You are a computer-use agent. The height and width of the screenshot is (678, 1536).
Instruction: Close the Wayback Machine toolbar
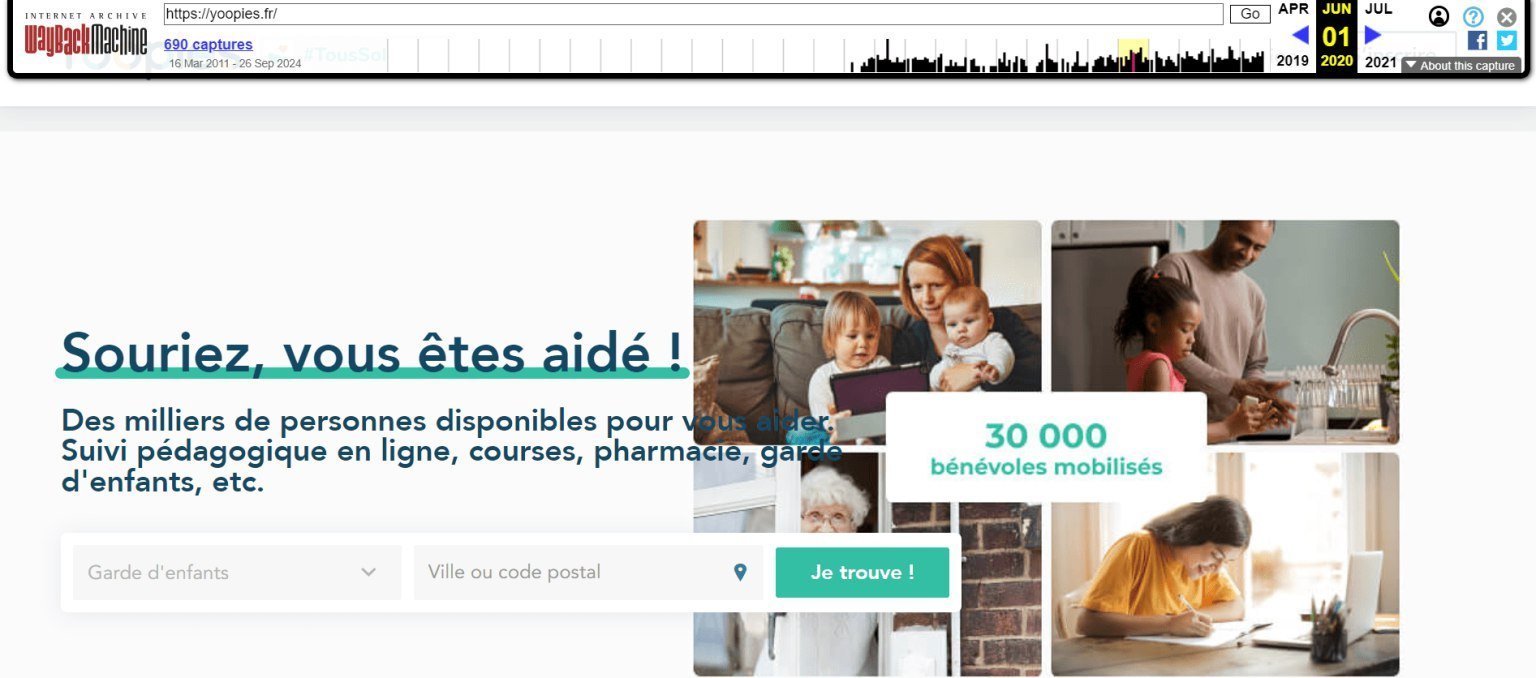[1507, 16]
